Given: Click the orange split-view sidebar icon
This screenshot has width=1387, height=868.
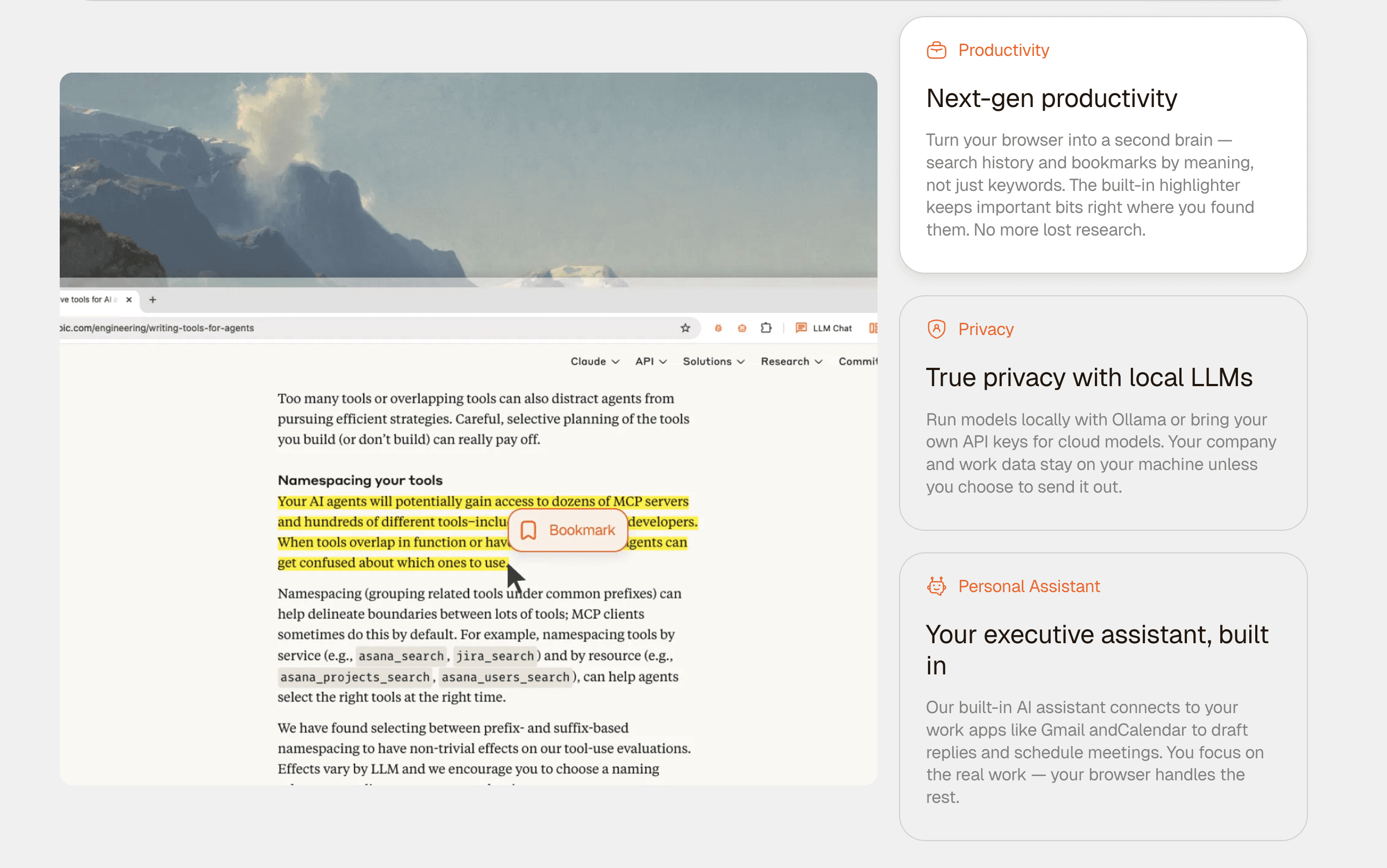Looking at the screenshot, I should 873,328.
